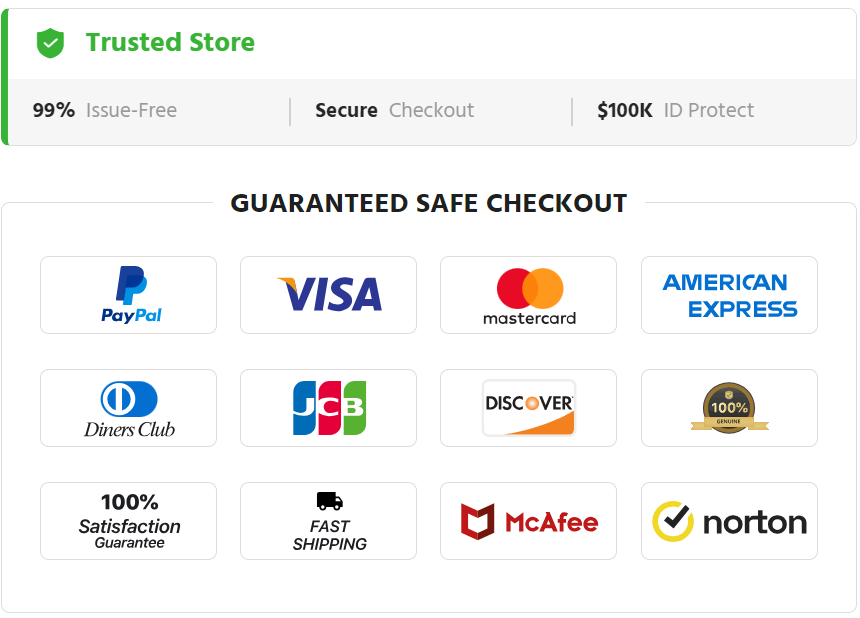The image size is (860, 618).
Task: Click the Trusted Store heading text
Action: [170, 42]
